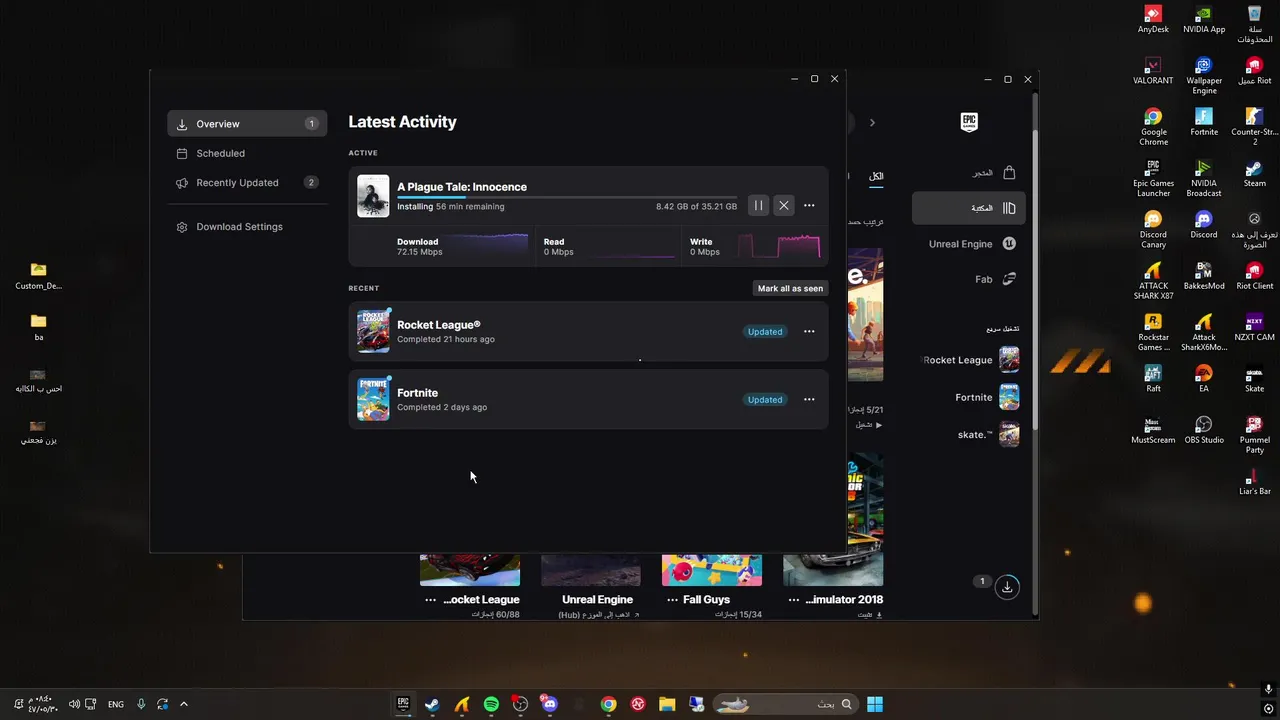The image size is (1280, 720).
Task: Quick launch skate. from launcher sidebar
Action: (988, 434)
